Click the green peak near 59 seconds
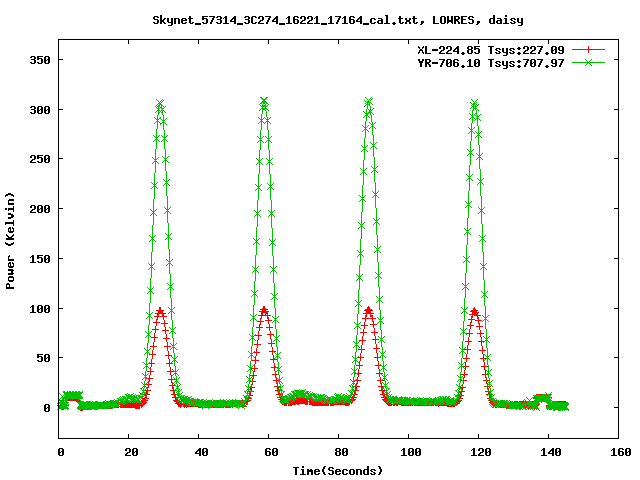The width and height of the screenshot is (640, 480). pyautogui.click(x=264, y=101)
